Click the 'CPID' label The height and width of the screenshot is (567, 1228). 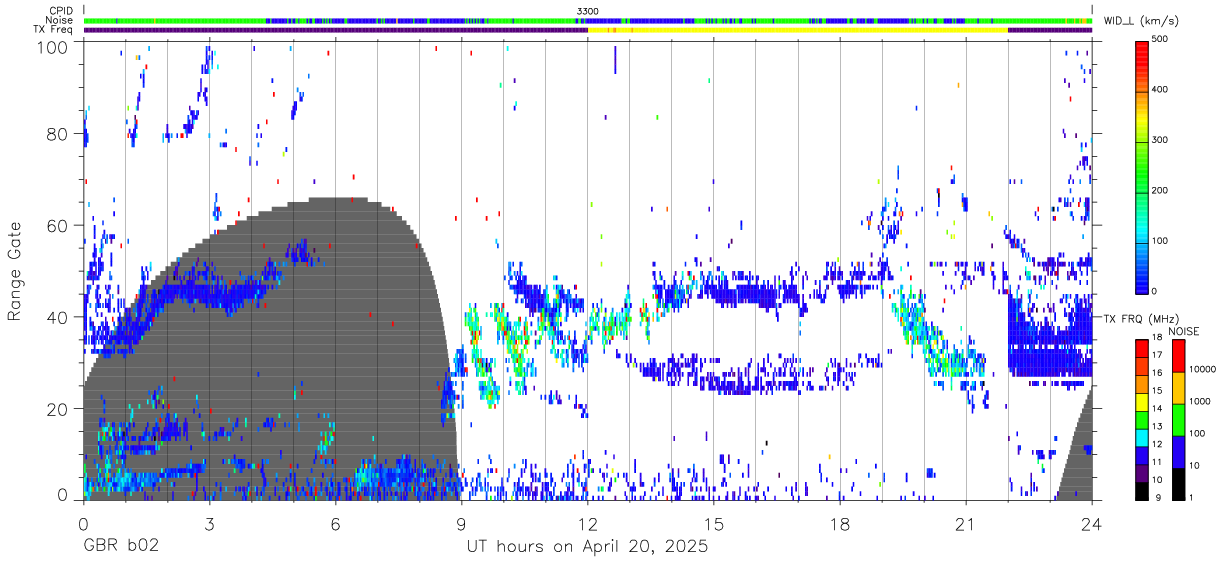(x=59, y=11)
